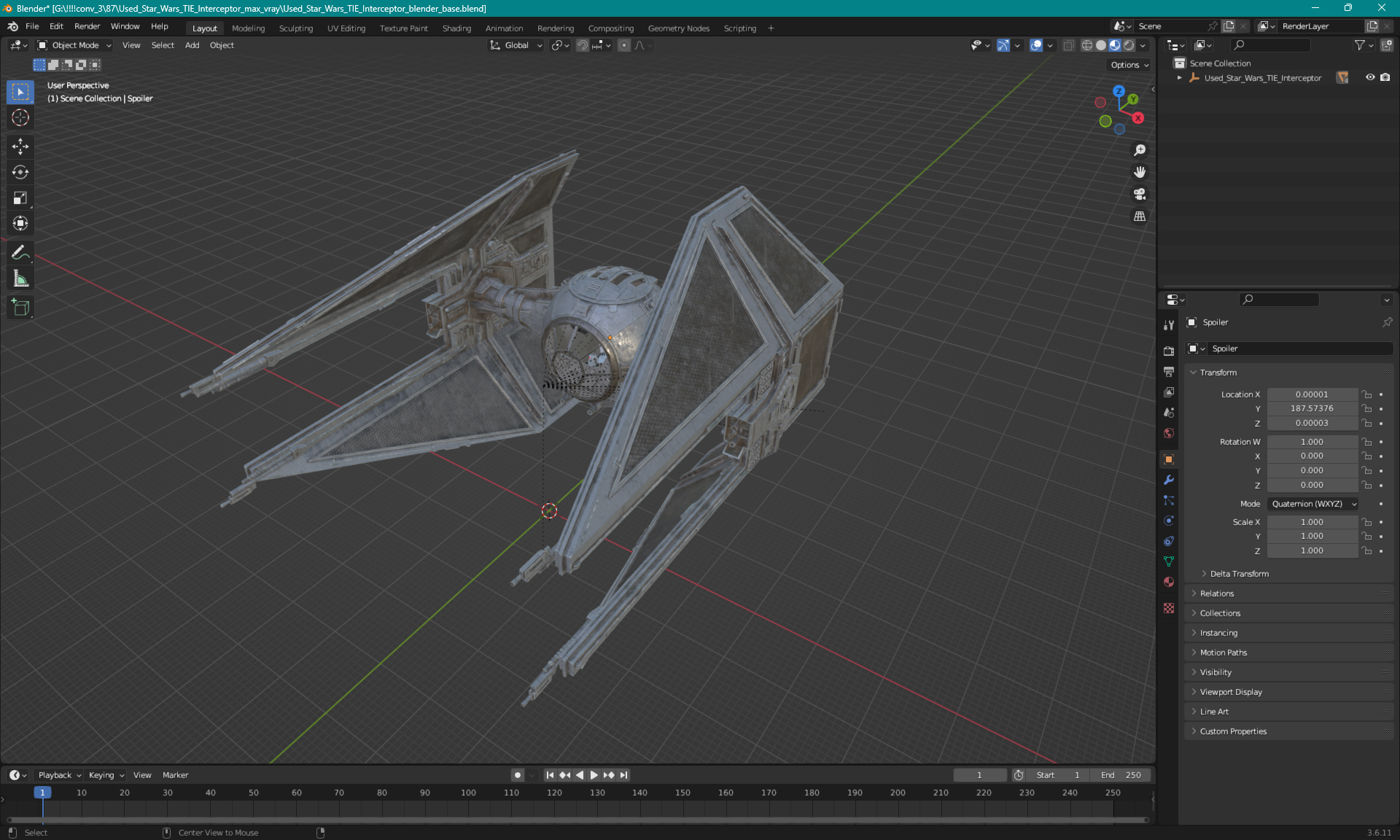Open the Physics properties tab
Screen dimensions: 1400x840
[x=1169, y=521]
